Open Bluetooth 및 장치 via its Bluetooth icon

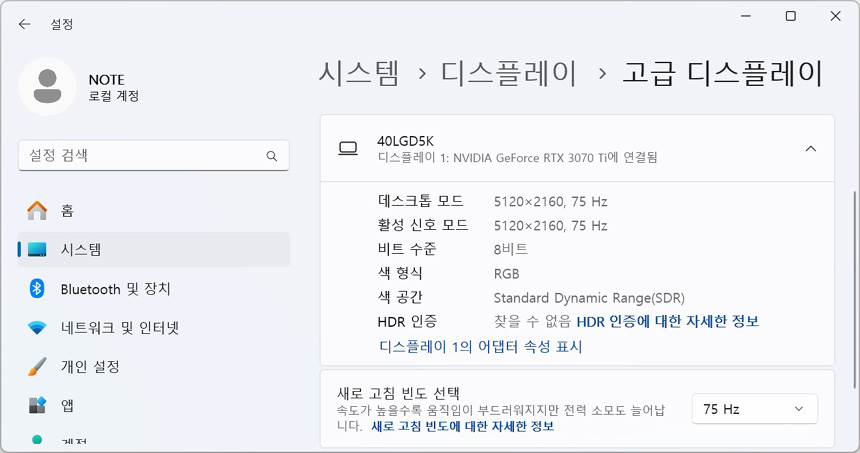click(x=37, y=289)
